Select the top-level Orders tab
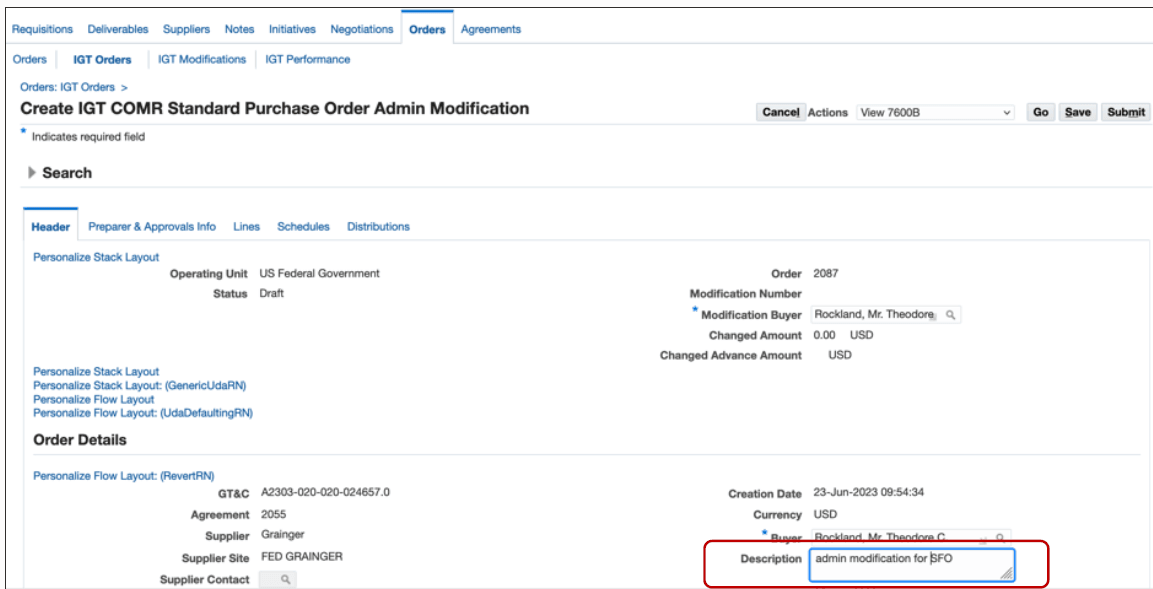 427,29
